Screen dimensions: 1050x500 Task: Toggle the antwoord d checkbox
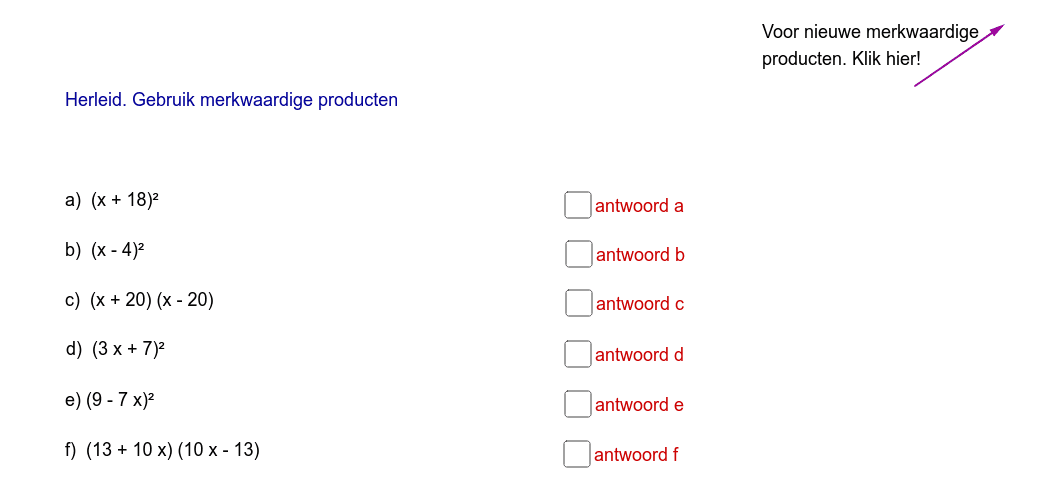(578, 354)
